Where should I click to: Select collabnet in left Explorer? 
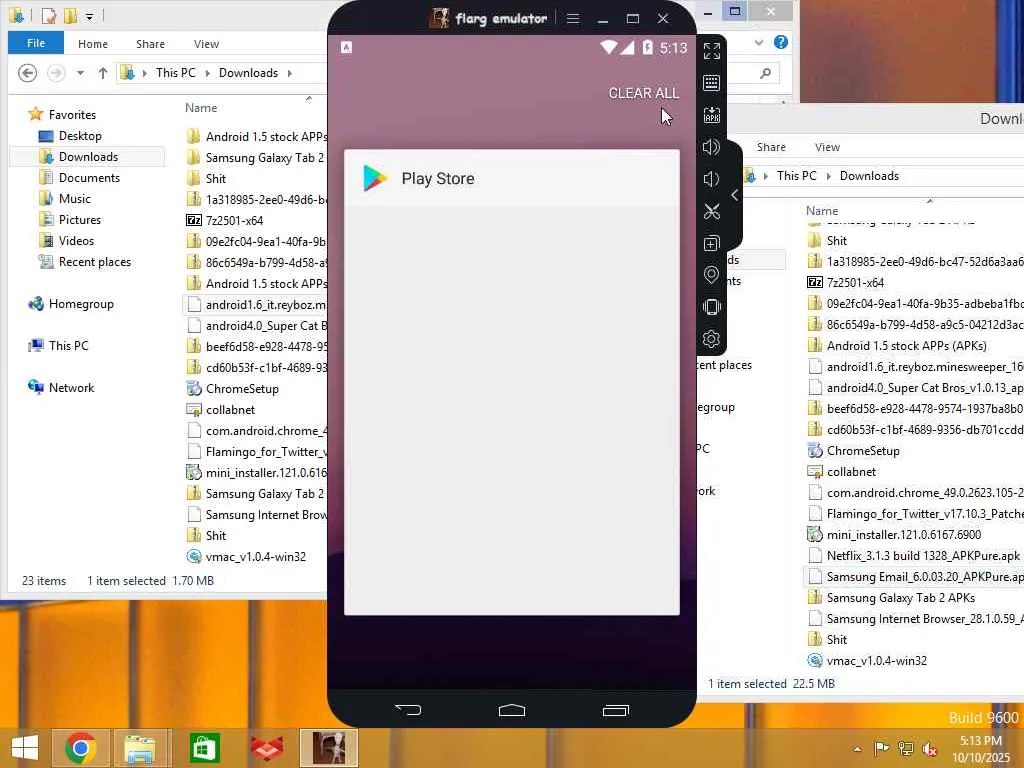pos(230,409)
